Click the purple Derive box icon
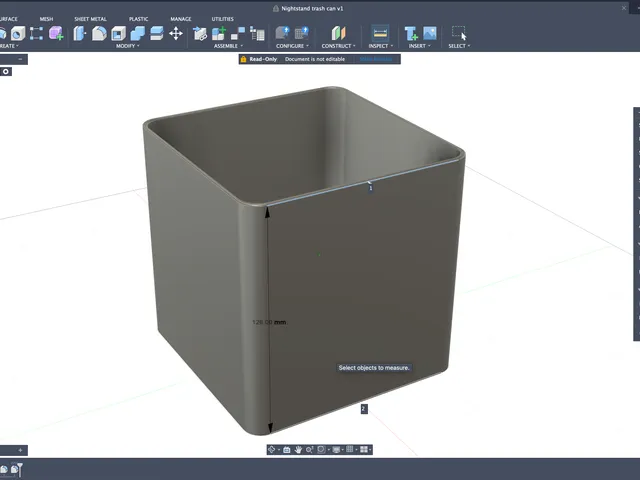Viewport: 640px width, 480px height. (x=56, y=33)
